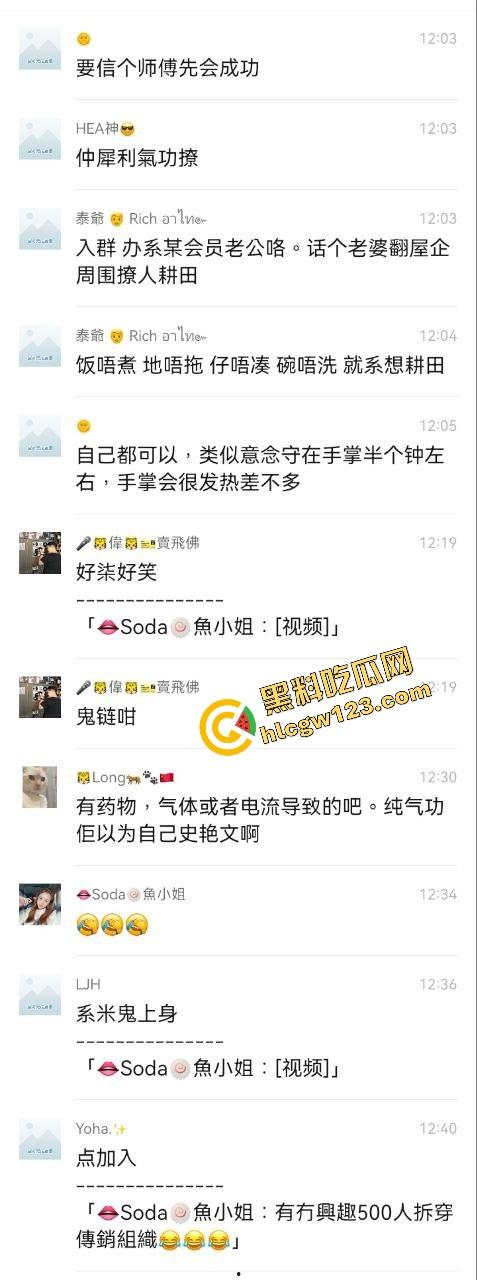477x1280 pixels.
Task: Select the message '点加入'
Action: click(106, 1158)
